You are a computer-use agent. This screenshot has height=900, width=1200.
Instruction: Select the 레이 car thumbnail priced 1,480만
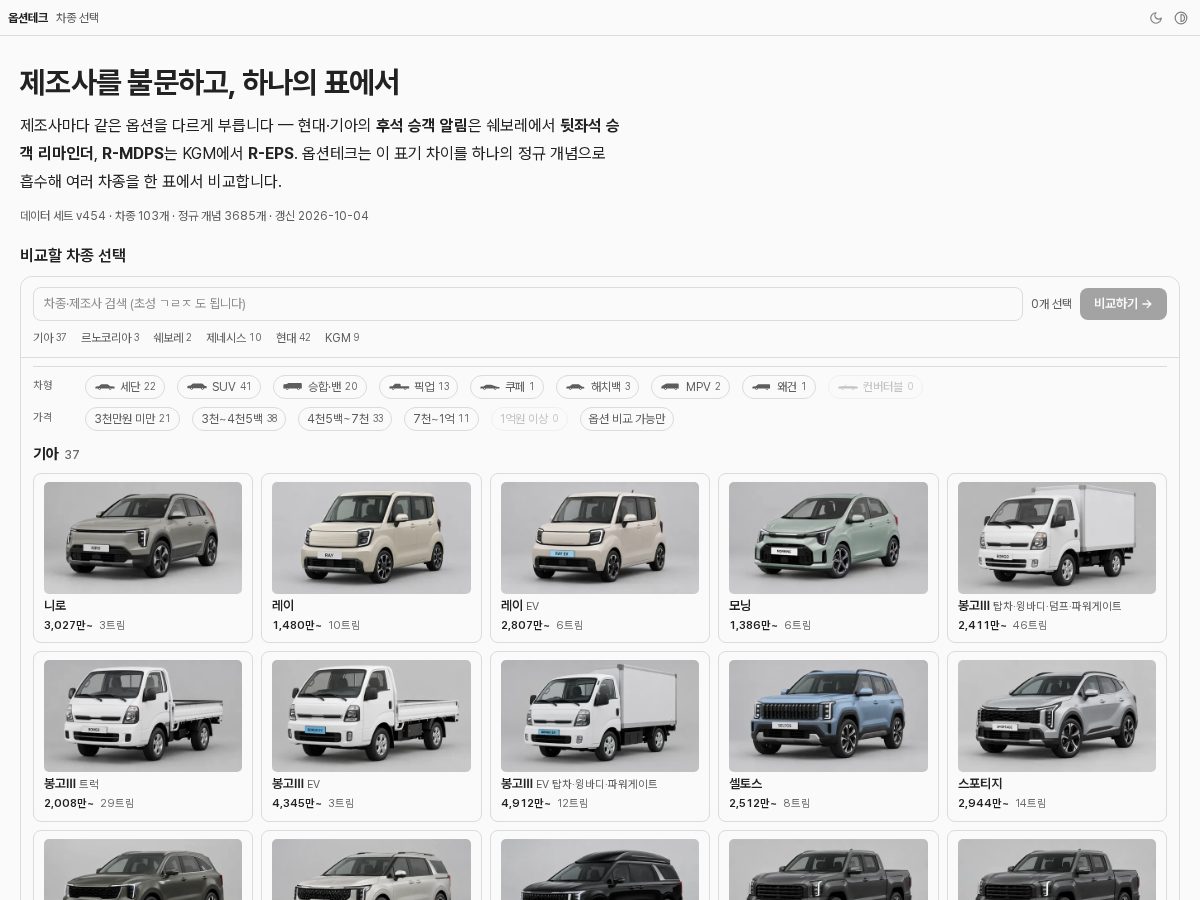pyautogui.click(x=371, y=538)
